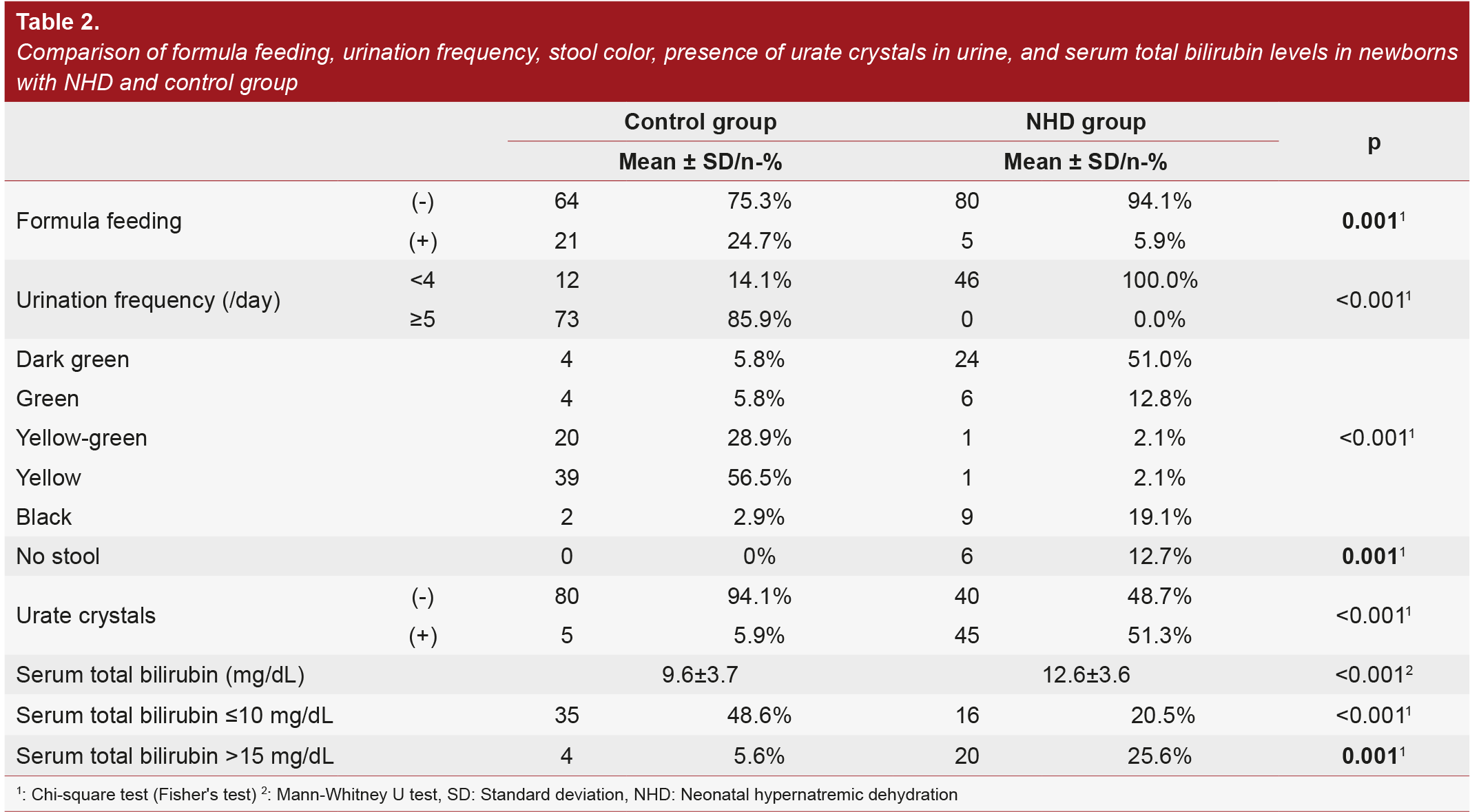The width and height of the screenshot is (1470, 812).
Task: Click the "Serum total bilirubin >15 mg/dL" label
Action: click(x=174, y=756)
